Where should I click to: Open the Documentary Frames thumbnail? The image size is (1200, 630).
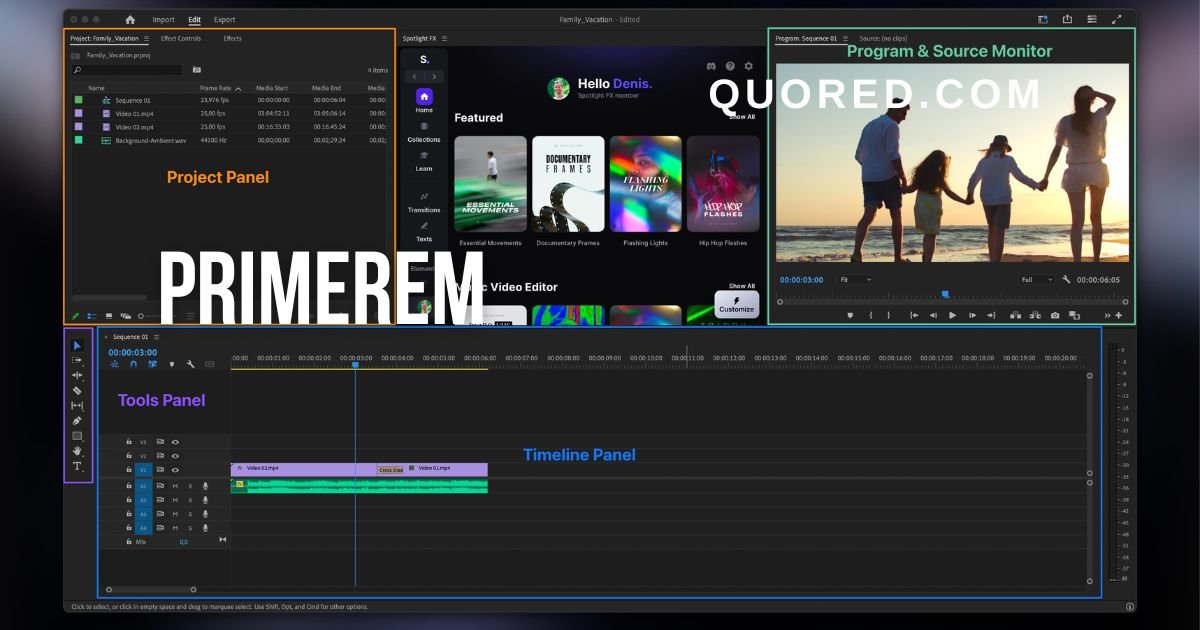(568, 184)
